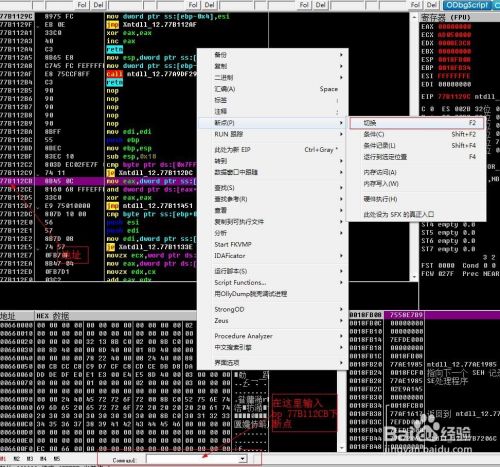Expand the 断点(P) submenu
Viewport: 500px width, 467px height.
pyautogui.click(x=273, y=123)
